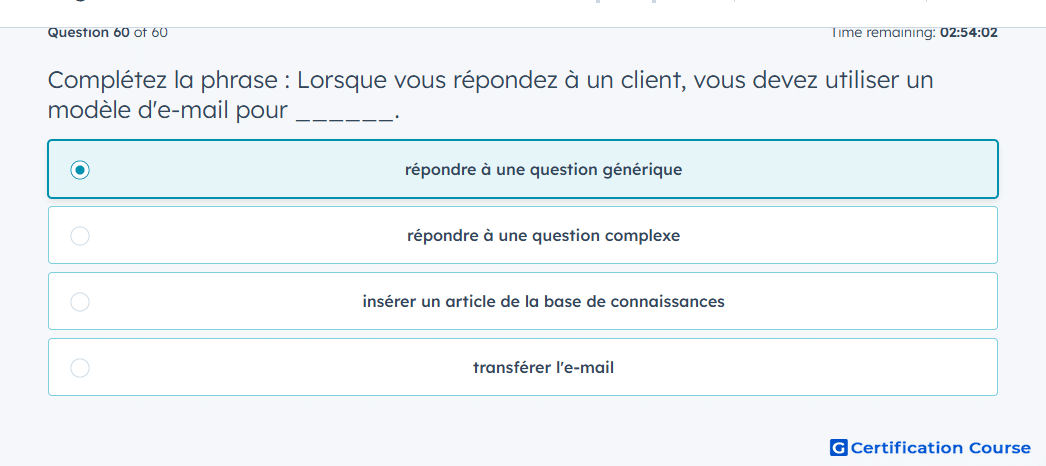Click the 02:54:02 countdown timer
This screenshot has height=466, width=1046.
point(969,33)
